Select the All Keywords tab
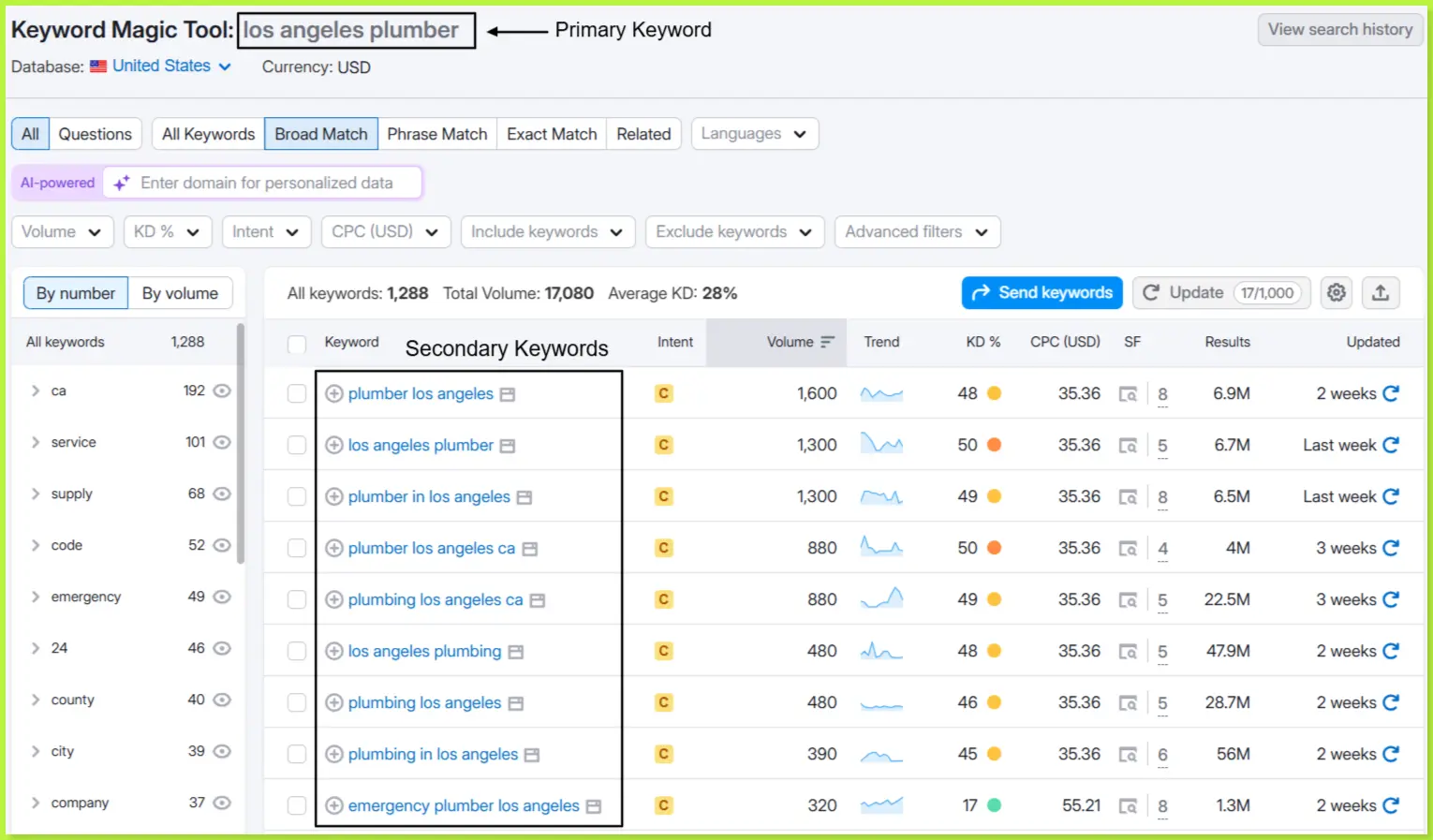Viewport: 1433px width, 840px height. tap(208, 134)
